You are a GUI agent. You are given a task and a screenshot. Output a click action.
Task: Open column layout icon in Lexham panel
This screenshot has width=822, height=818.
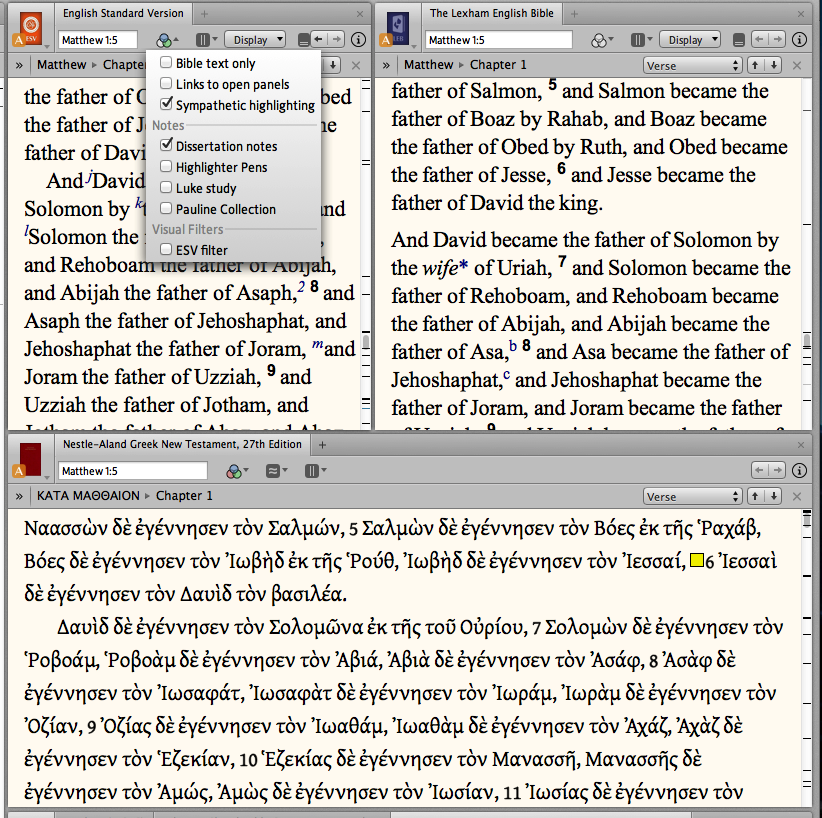click(x=641, y=40)
